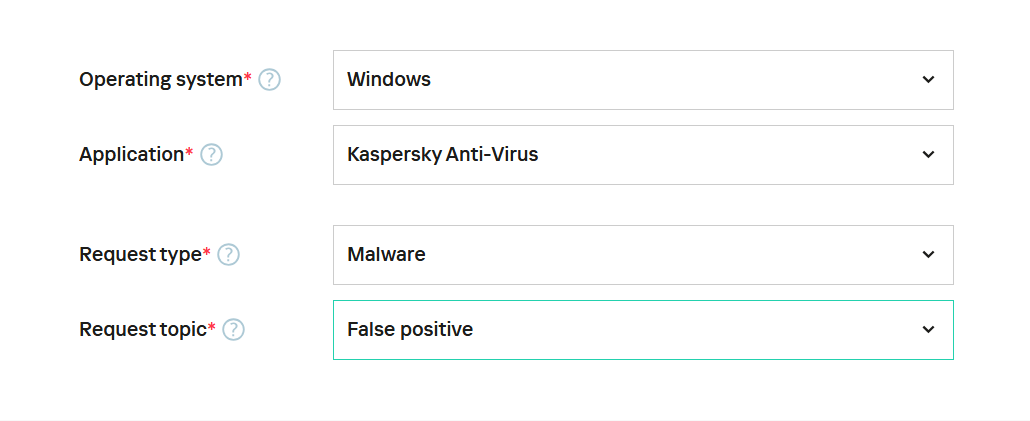Click the chevron arrow in the False positive dropdown

pyautogui.click(x=928, y=330)
